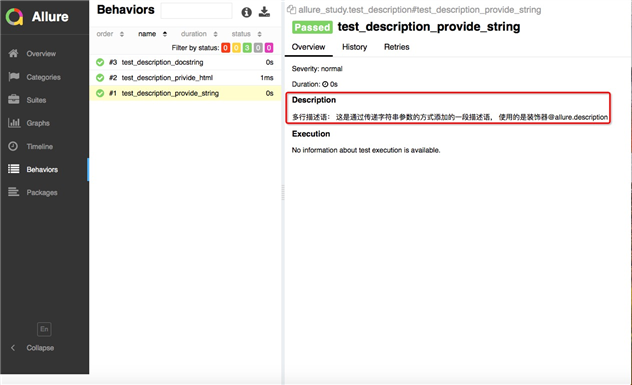This screenshot has width=632, height=385.
Task: Open Timeline via the clock icon
Action: point(13,146)
